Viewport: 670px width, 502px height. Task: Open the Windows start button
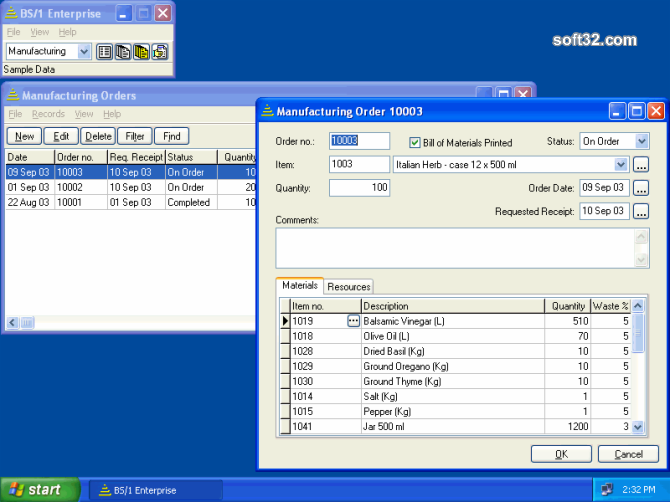click(x=40, y=490)
